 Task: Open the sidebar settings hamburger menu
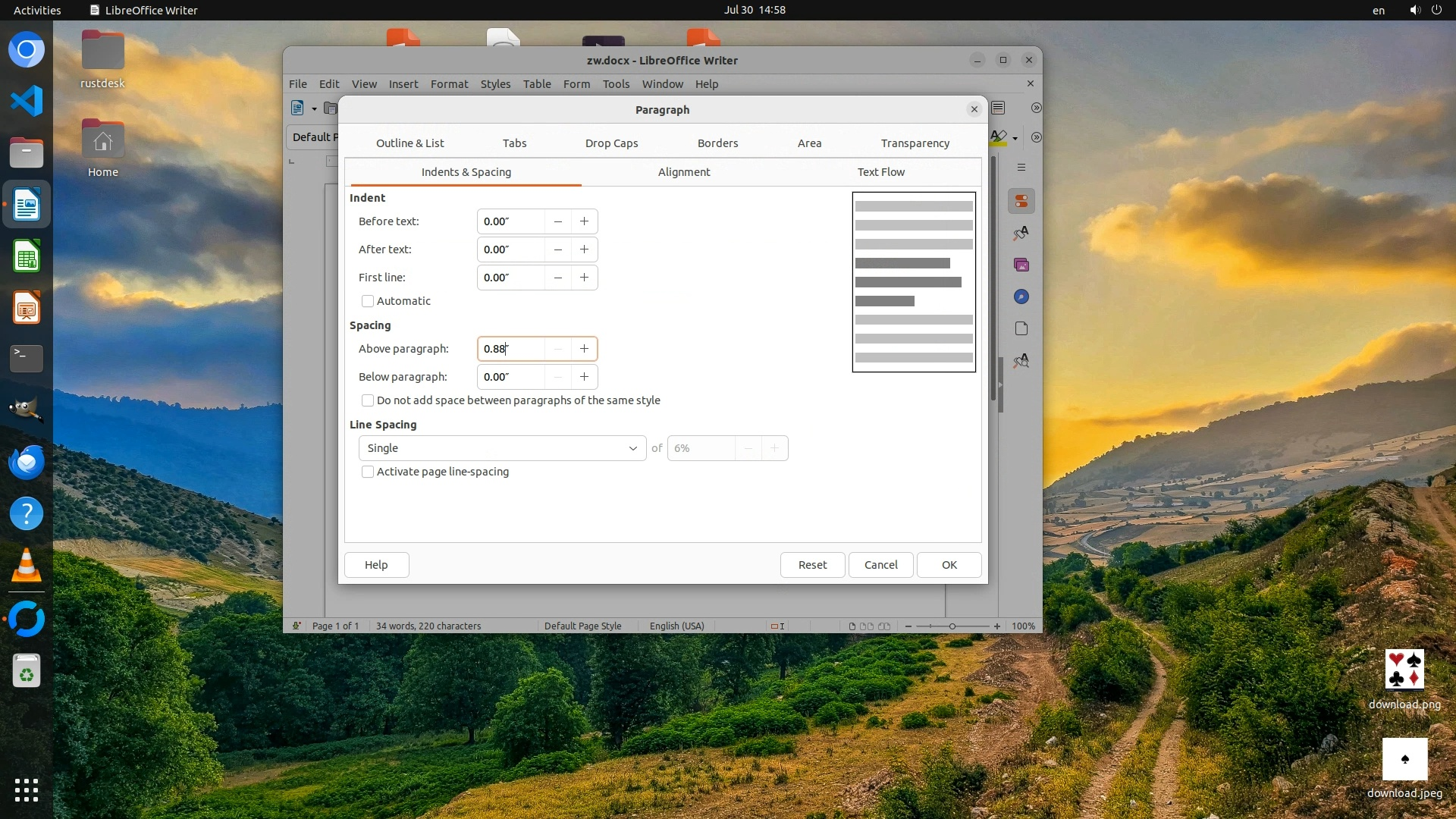[1021, 168]
